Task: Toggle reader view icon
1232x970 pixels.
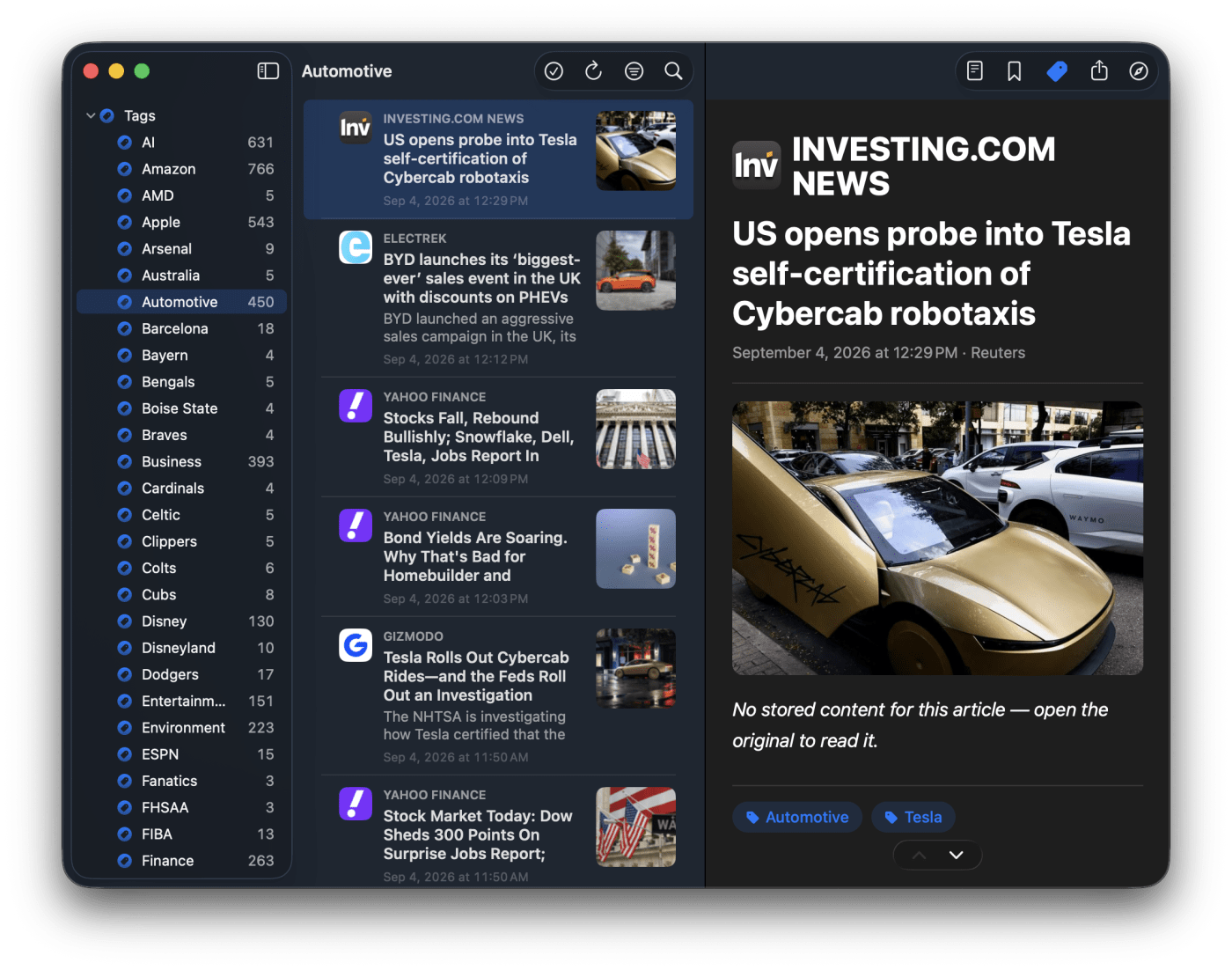Action: 975,71
